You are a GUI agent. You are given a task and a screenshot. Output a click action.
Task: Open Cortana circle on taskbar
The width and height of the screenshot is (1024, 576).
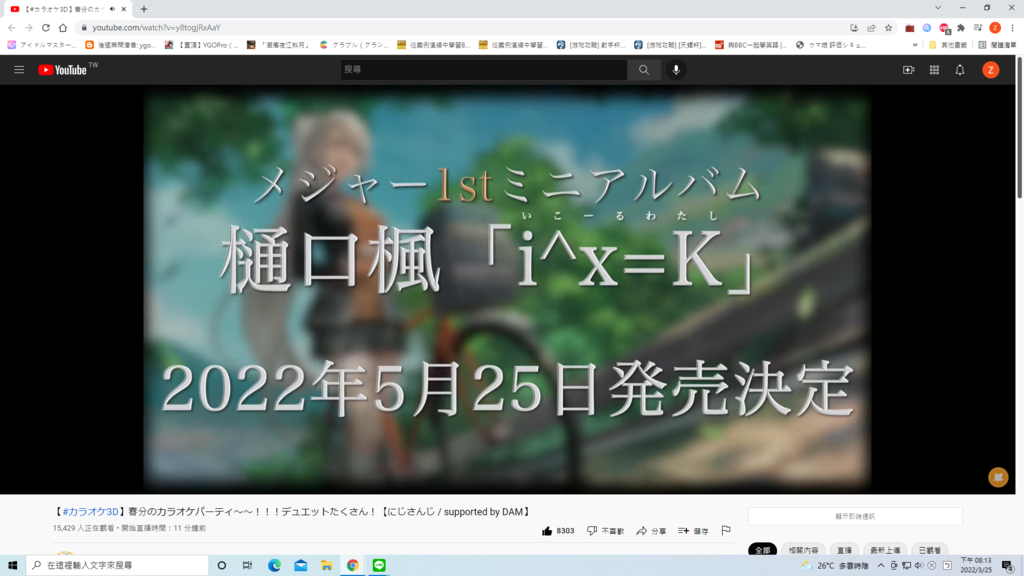pyautogui.click(x=221, y=566)
